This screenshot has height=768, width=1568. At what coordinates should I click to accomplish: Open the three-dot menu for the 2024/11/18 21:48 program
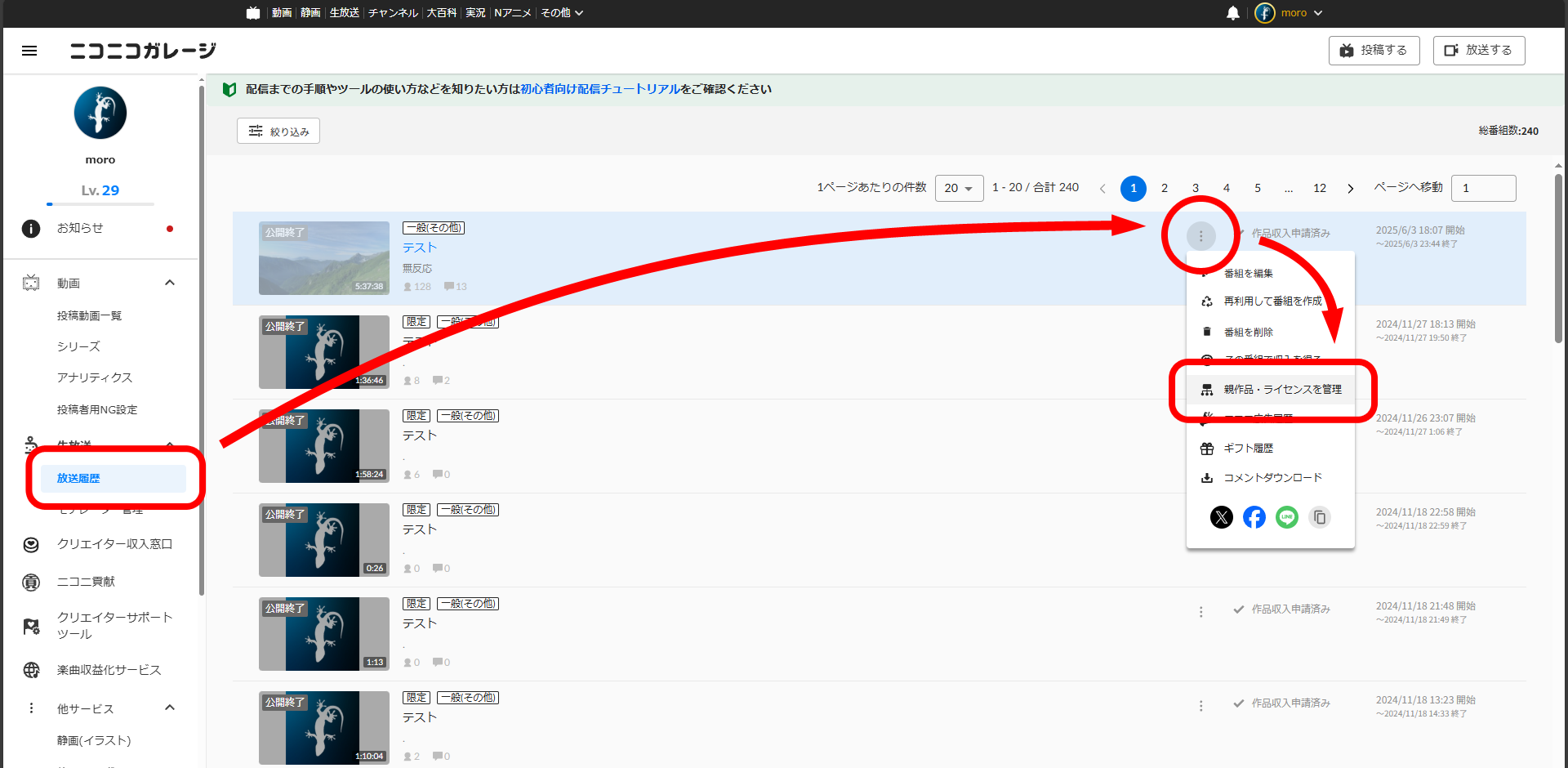(x=1200, y=611)
